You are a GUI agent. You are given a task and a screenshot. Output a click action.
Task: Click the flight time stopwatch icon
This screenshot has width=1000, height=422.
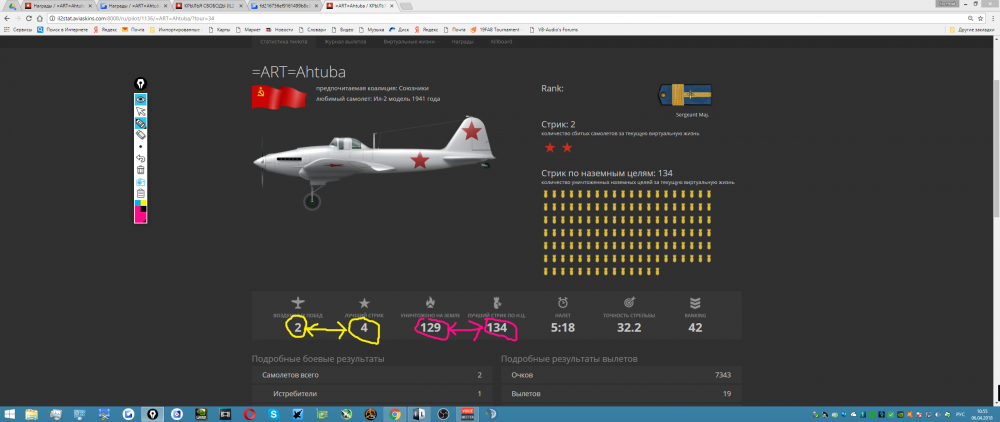click(x=562, y=303)
